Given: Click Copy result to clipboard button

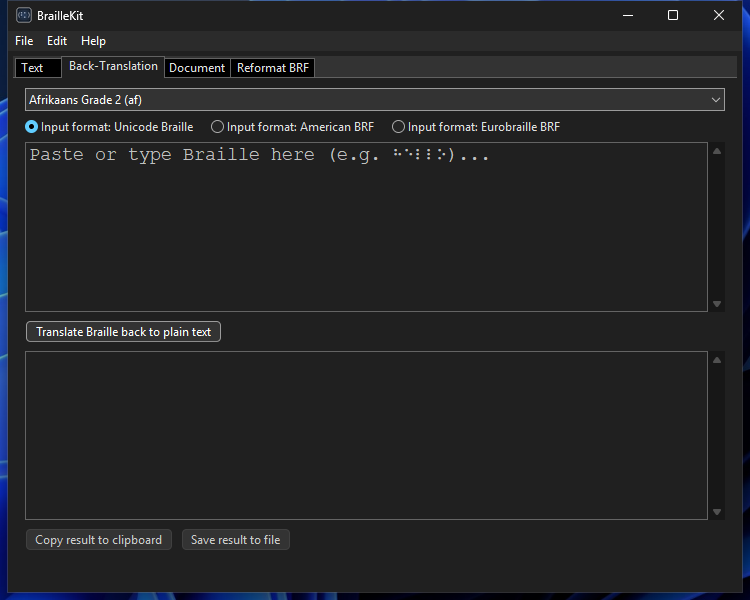Looking at the screenshot, I should tap(99, 540).
